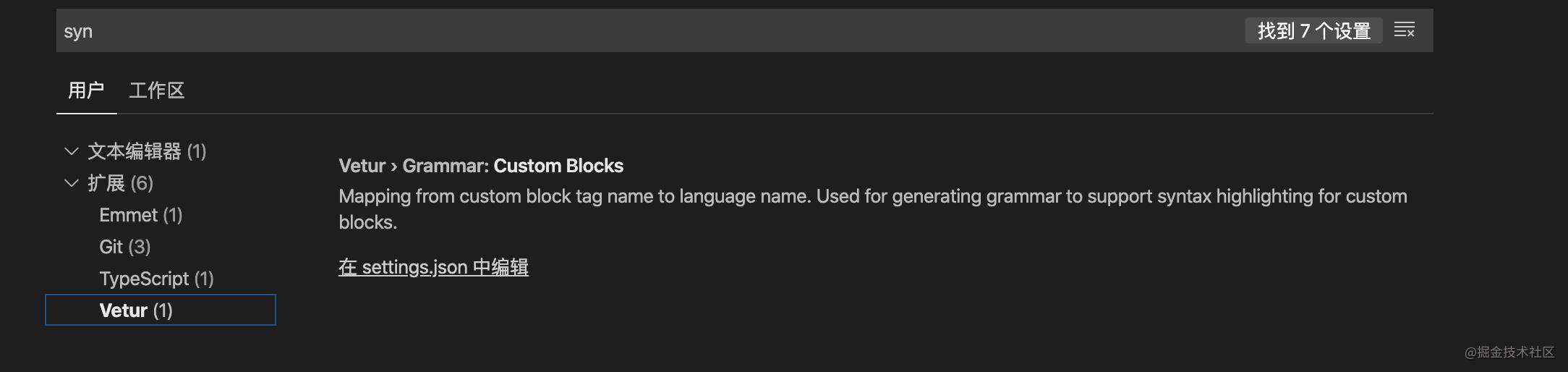Select the Vetur (1) settings category

[x=161, y=310]
